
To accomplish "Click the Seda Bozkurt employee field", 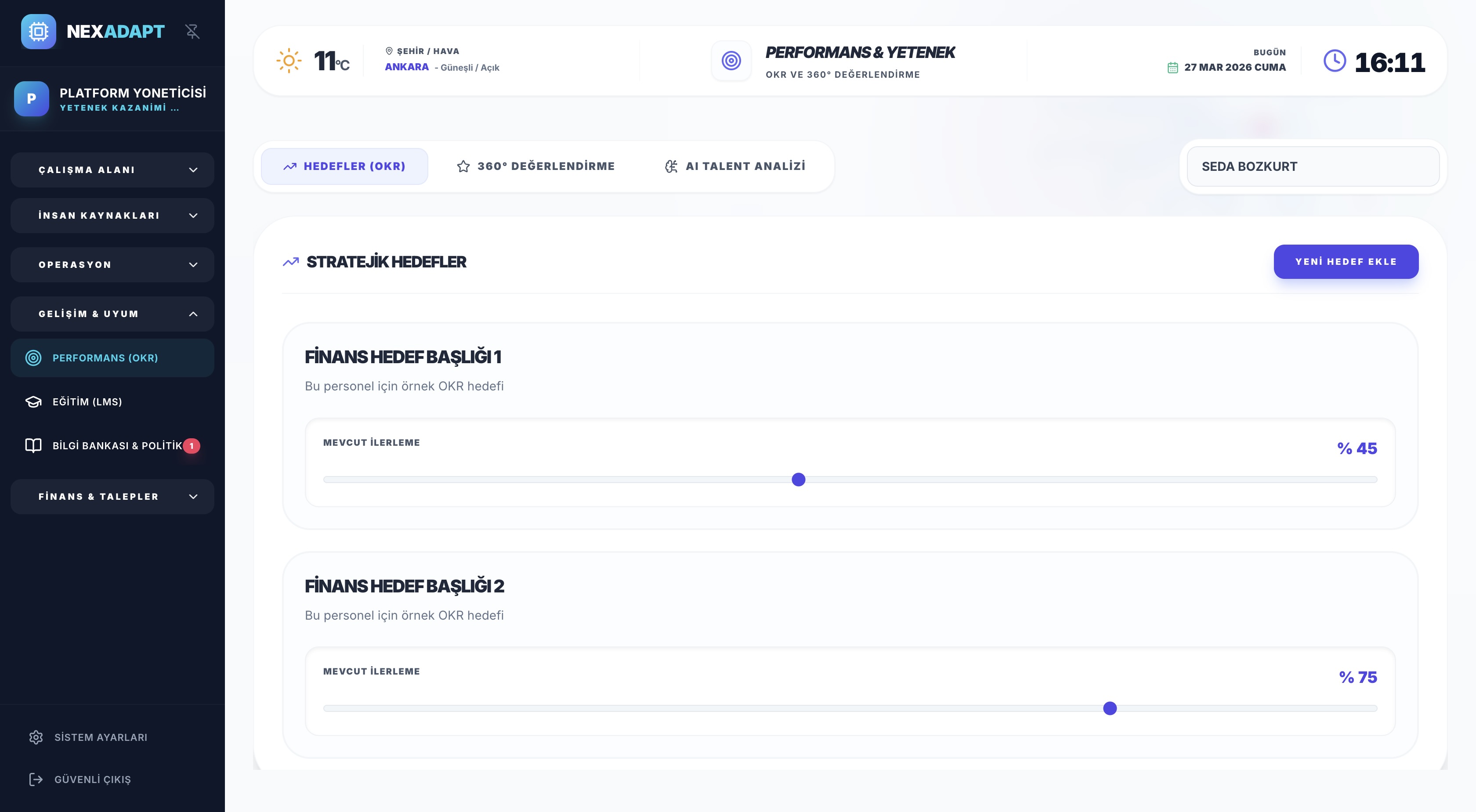I will tap(1312, 166).
